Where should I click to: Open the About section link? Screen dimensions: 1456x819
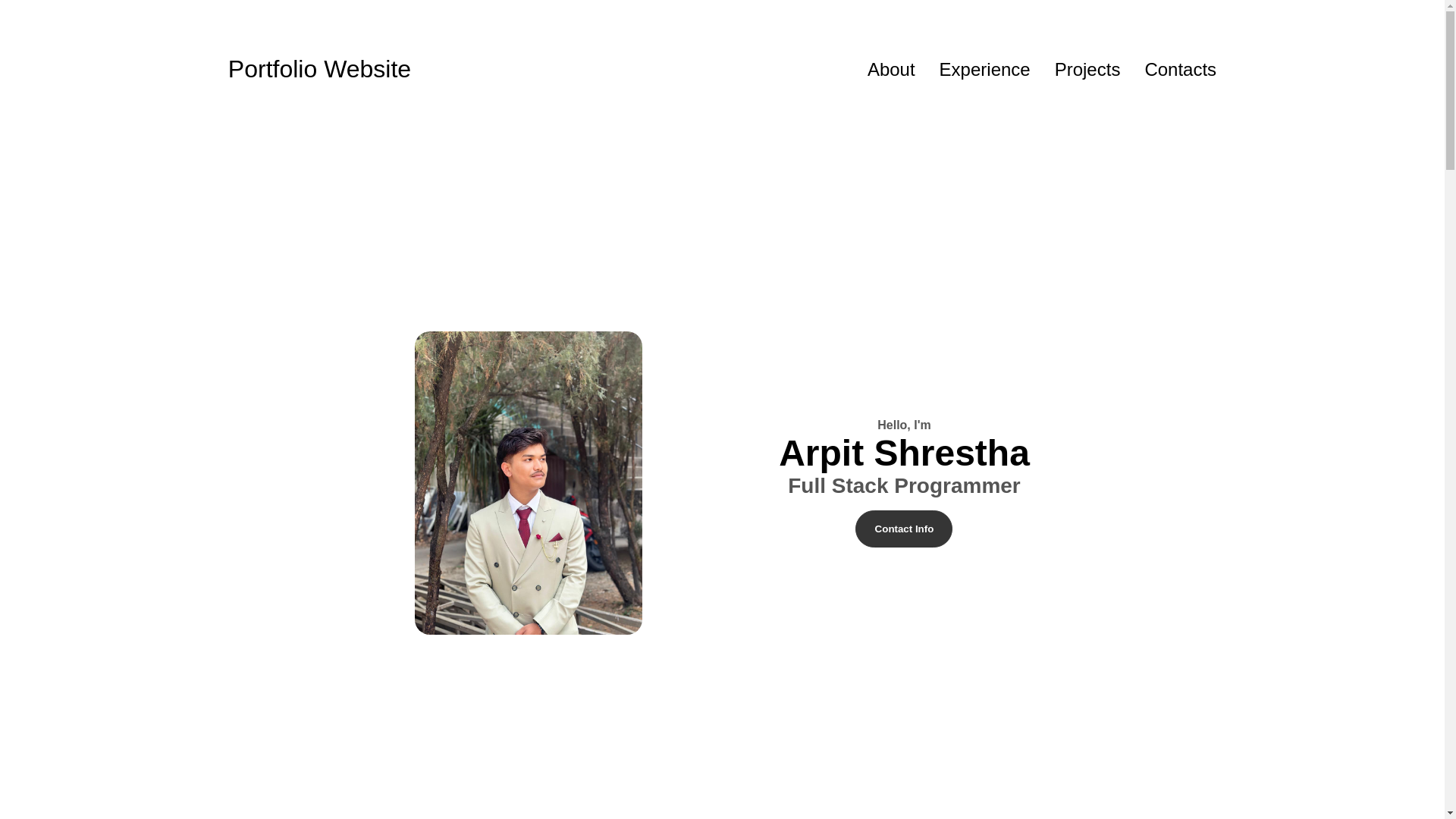(890, 70)
